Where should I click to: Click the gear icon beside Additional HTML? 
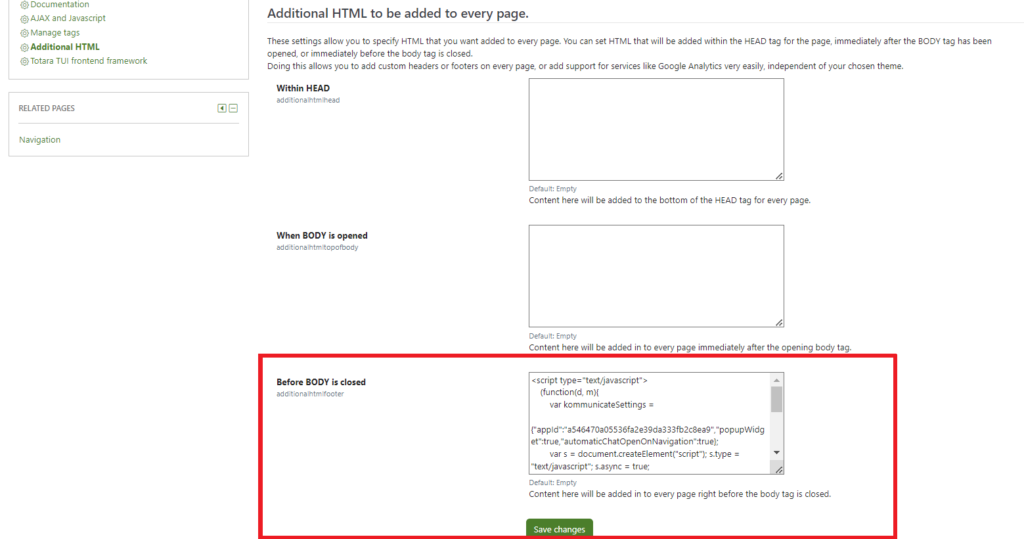[x=24, y=48]
